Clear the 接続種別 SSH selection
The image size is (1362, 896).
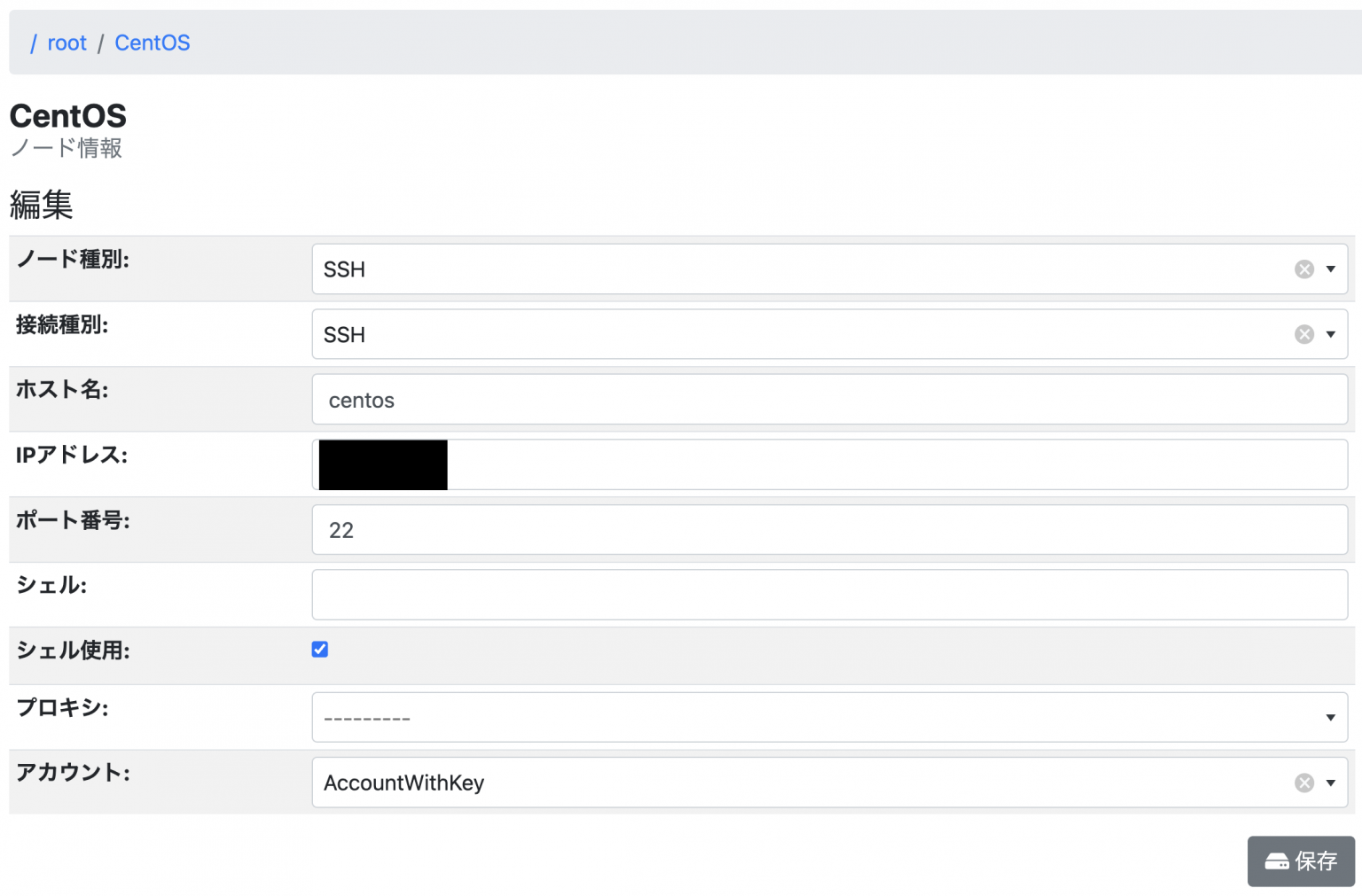click(x=1303, y=334)
